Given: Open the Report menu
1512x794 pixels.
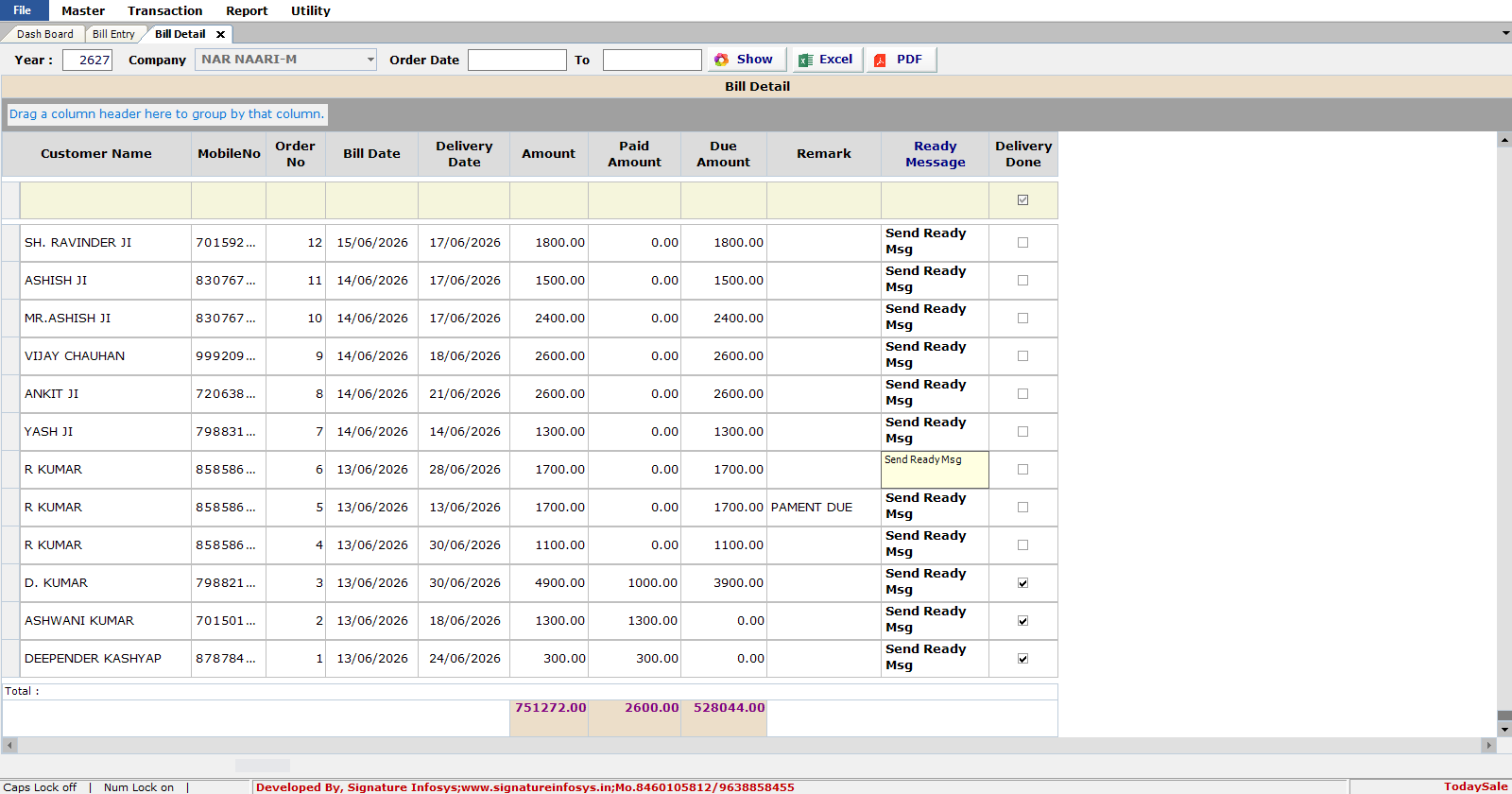Looking at the screenshot, I should tap(247, 10).
